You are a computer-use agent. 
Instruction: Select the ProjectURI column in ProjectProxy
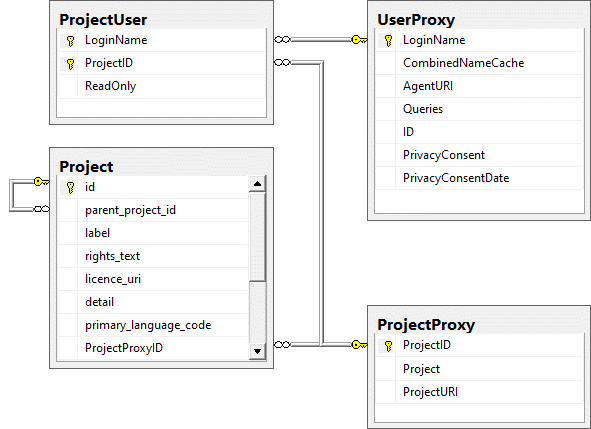coord(479,392)
